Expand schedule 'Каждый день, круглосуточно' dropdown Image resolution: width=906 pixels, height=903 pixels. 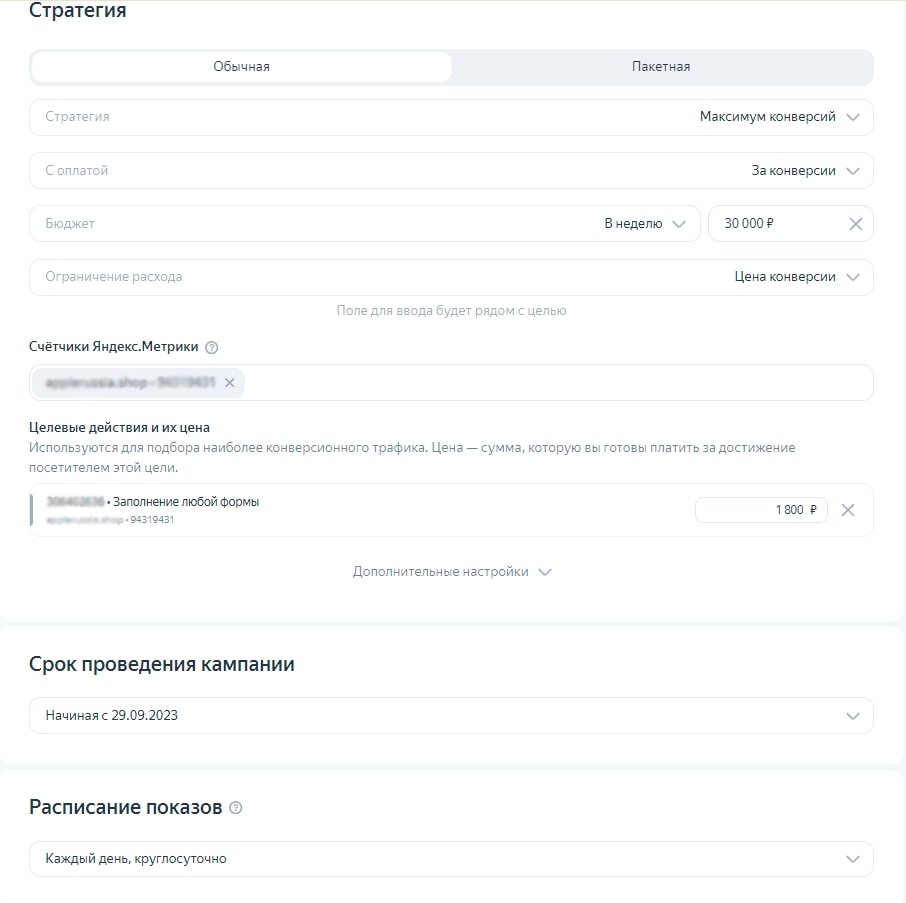(x=451, y=859)
